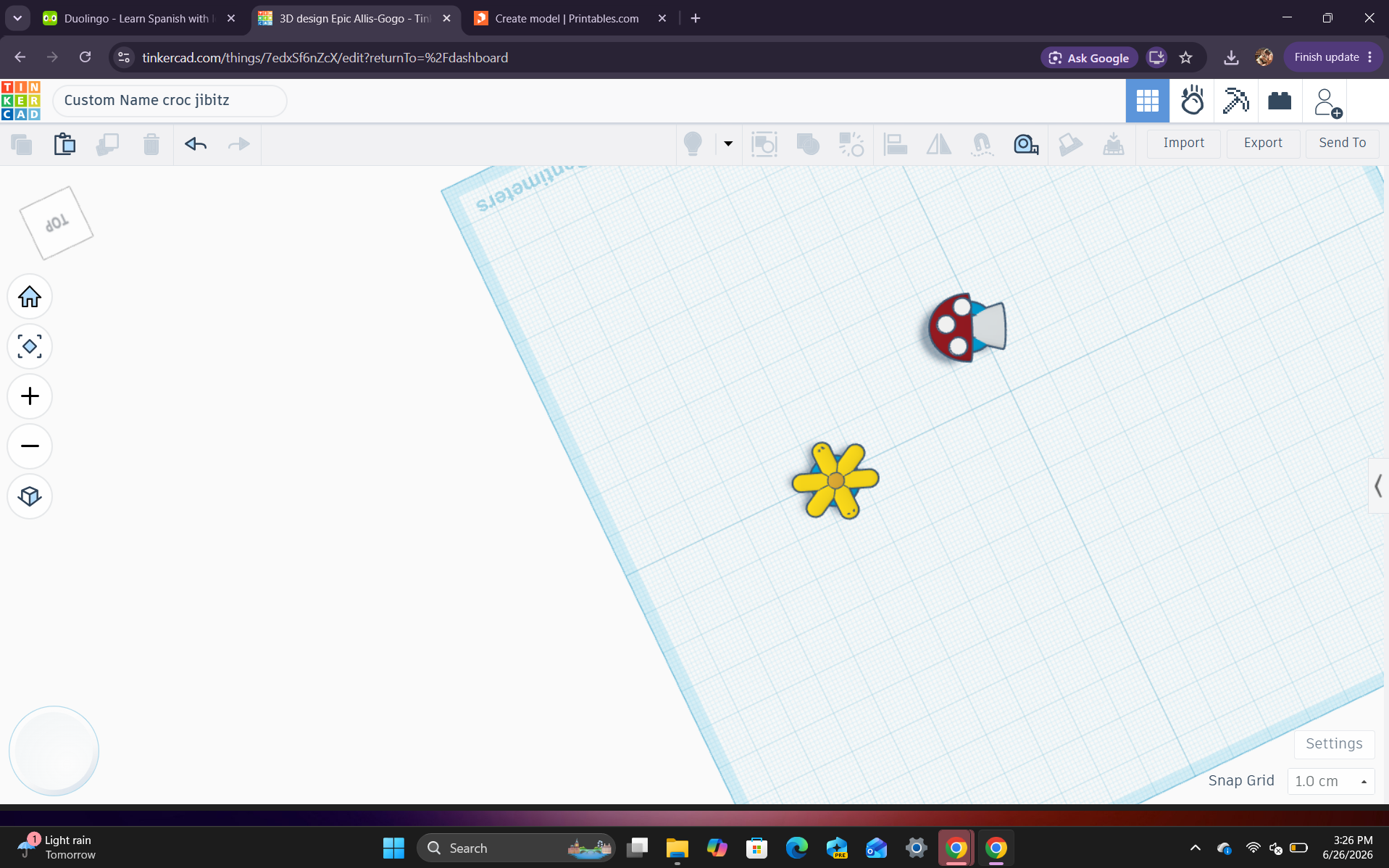
Task: Select the yellow flower charm model
Action: 835,480
